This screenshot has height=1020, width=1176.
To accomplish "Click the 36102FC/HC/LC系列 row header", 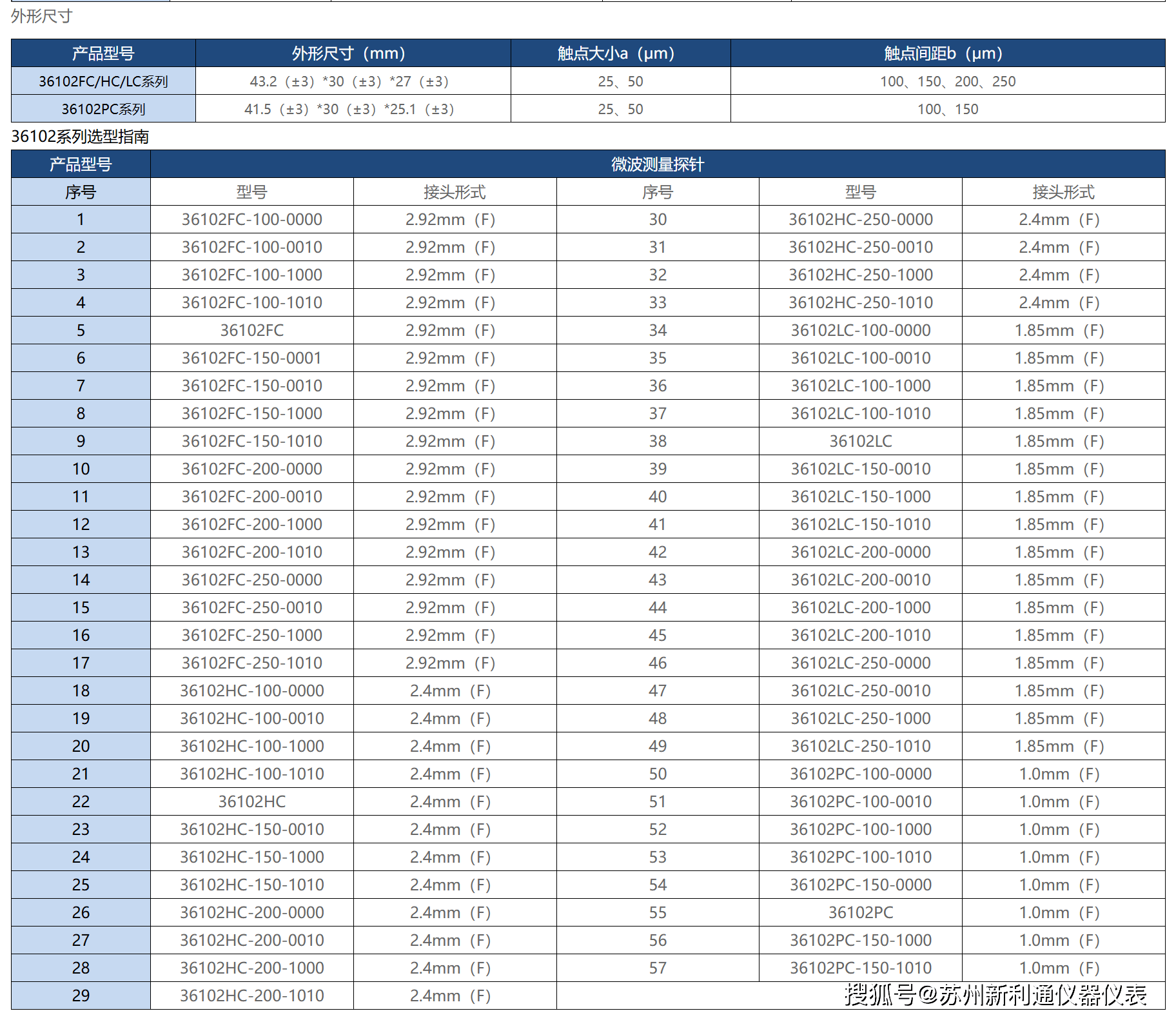I will pyautogui.click(x=103, y=81).
